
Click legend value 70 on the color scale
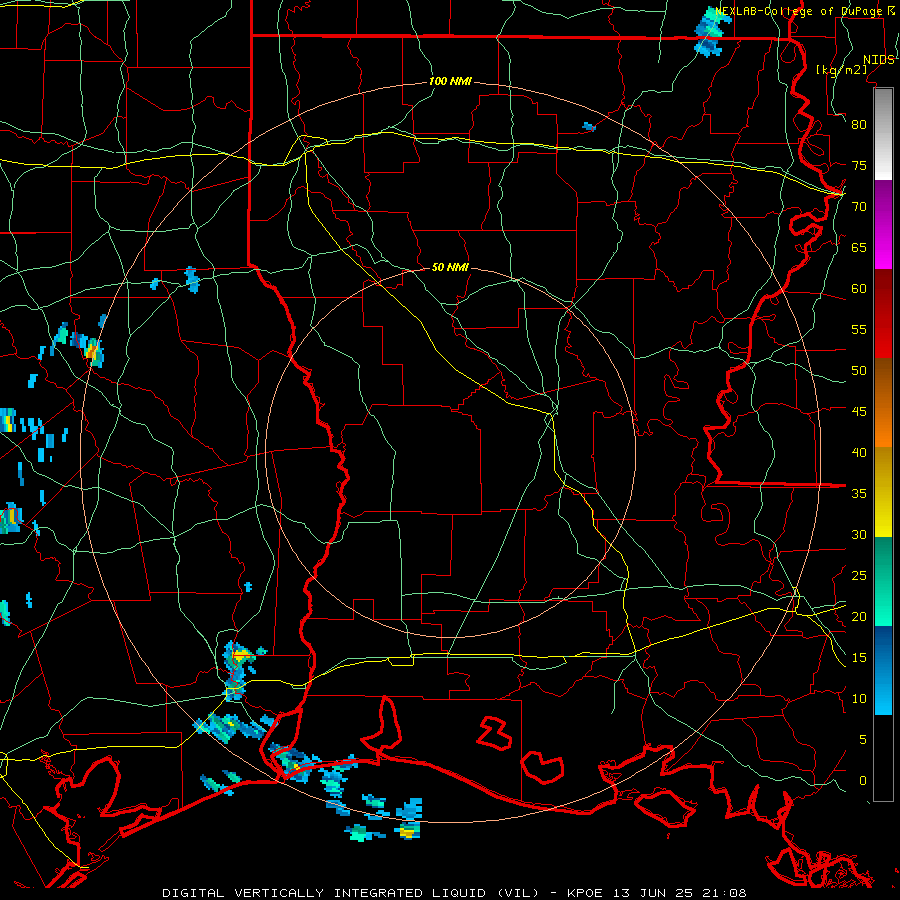click(859, 207)
